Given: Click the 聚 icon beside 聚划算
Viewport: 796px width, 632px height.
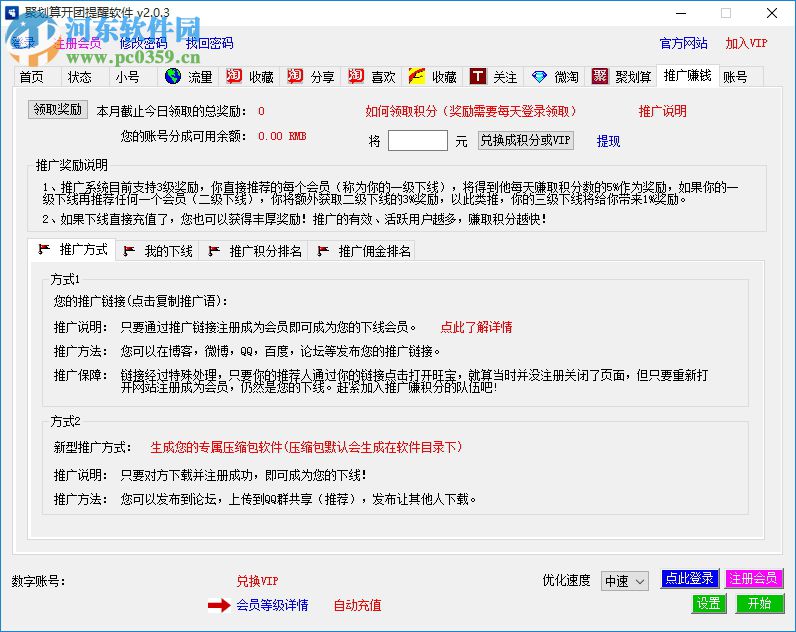Looking at the screenshot, I should (600, 76).
